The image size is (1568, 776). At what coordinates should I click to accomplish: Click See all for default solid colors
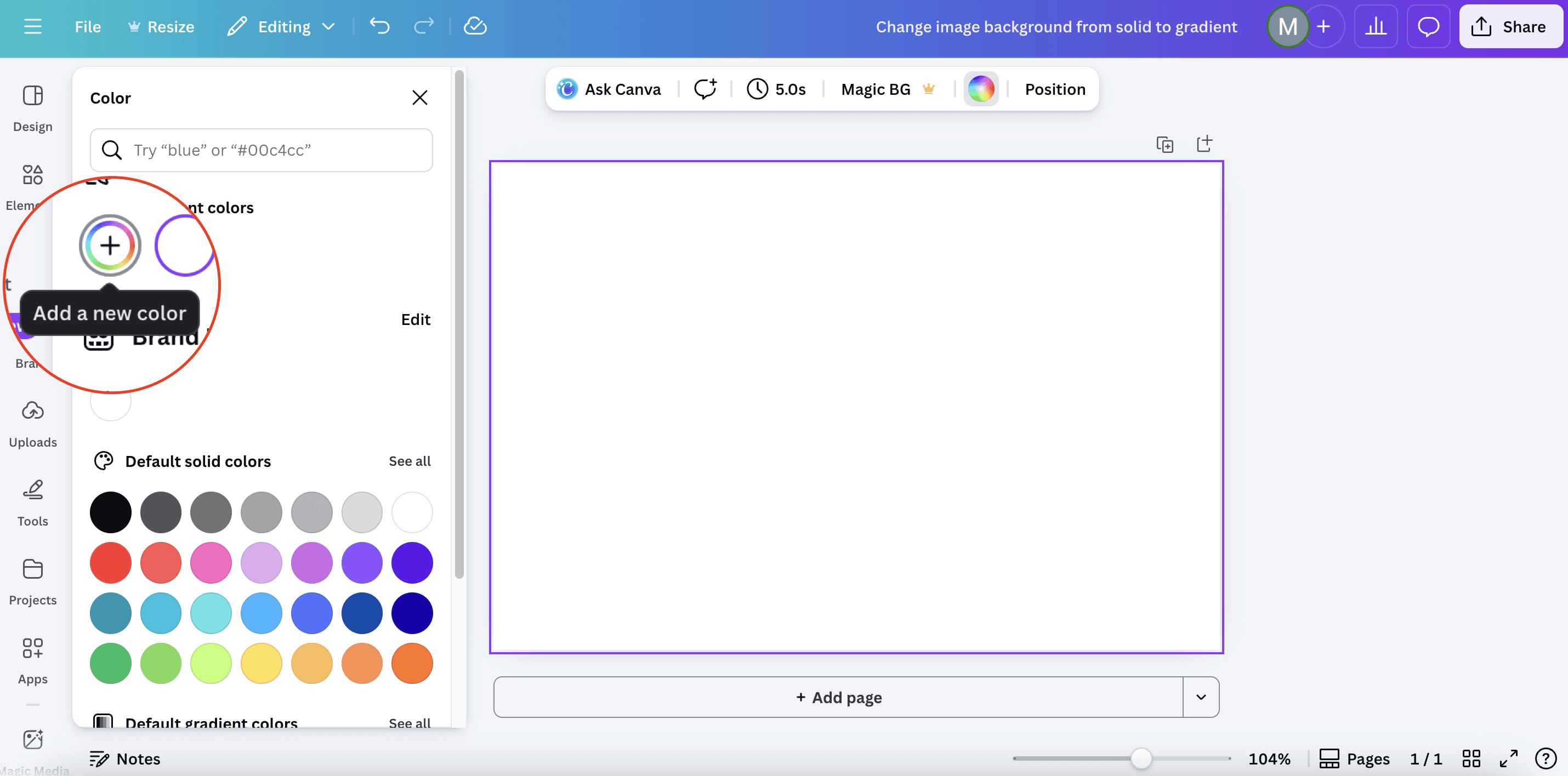point(409,461)
